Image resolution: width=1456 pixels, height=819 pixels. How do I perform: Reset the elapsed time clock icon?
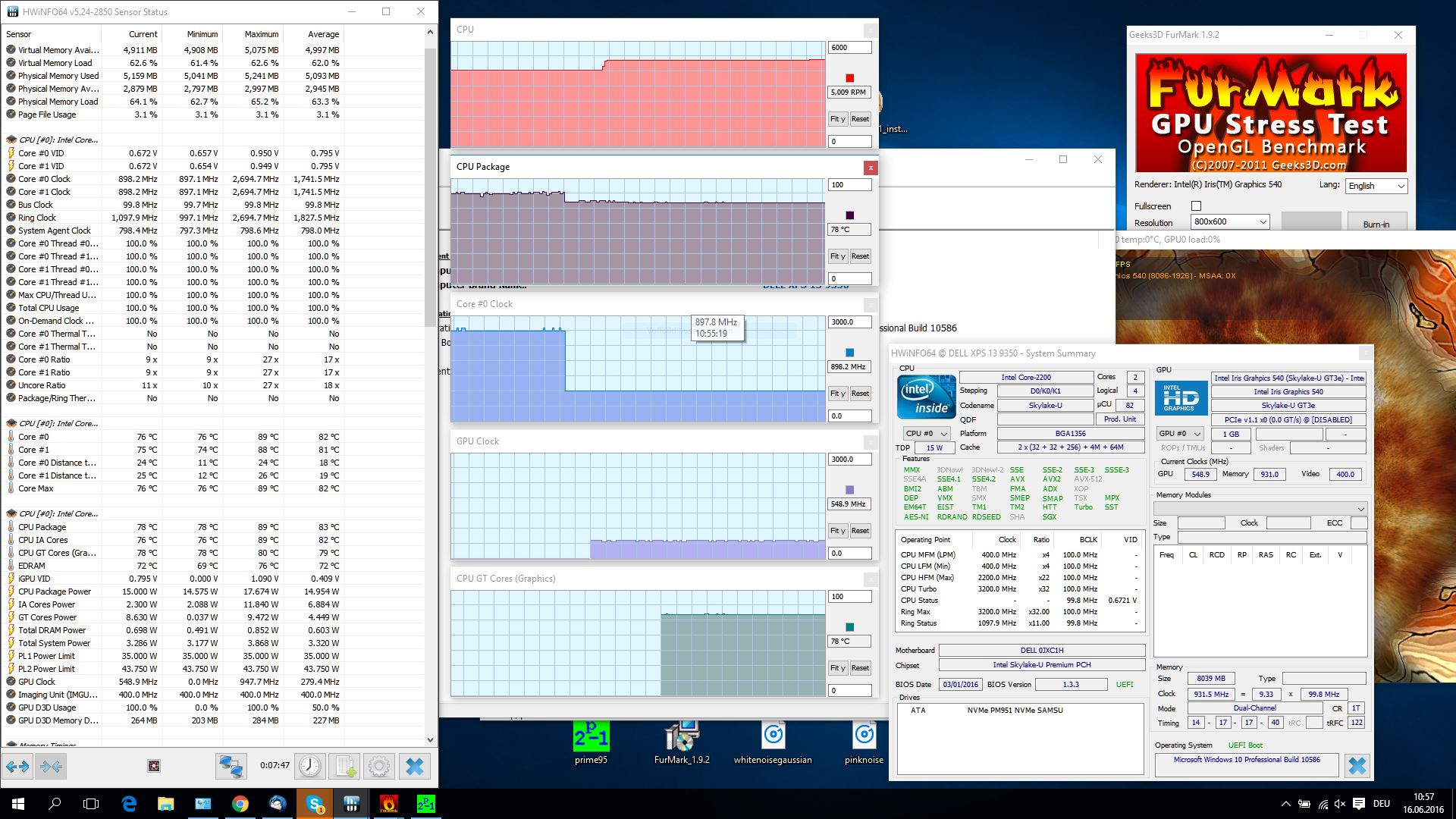click(309, 767)
